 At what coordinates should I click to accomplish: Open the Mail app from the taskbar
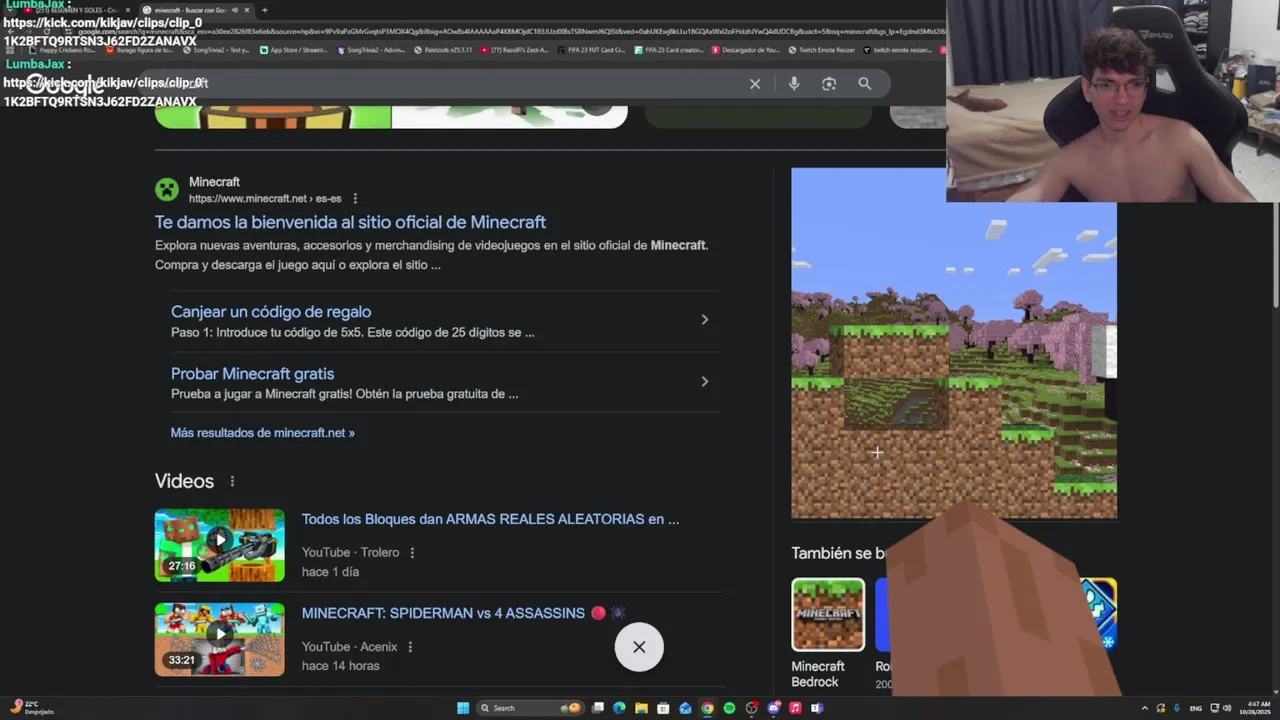(685, 708)
